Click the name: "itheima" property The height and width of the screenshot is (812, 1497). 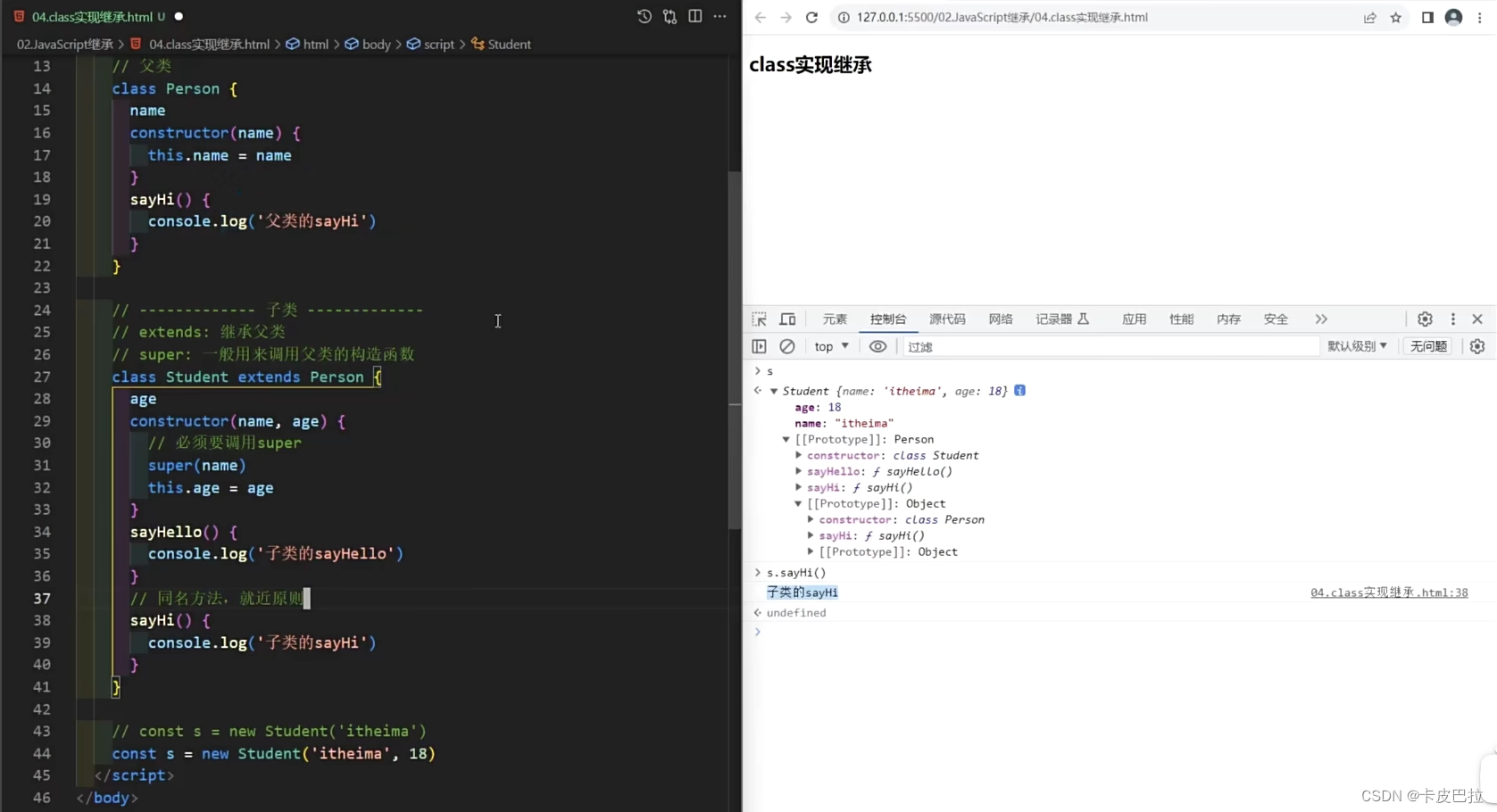click(844, 423)
